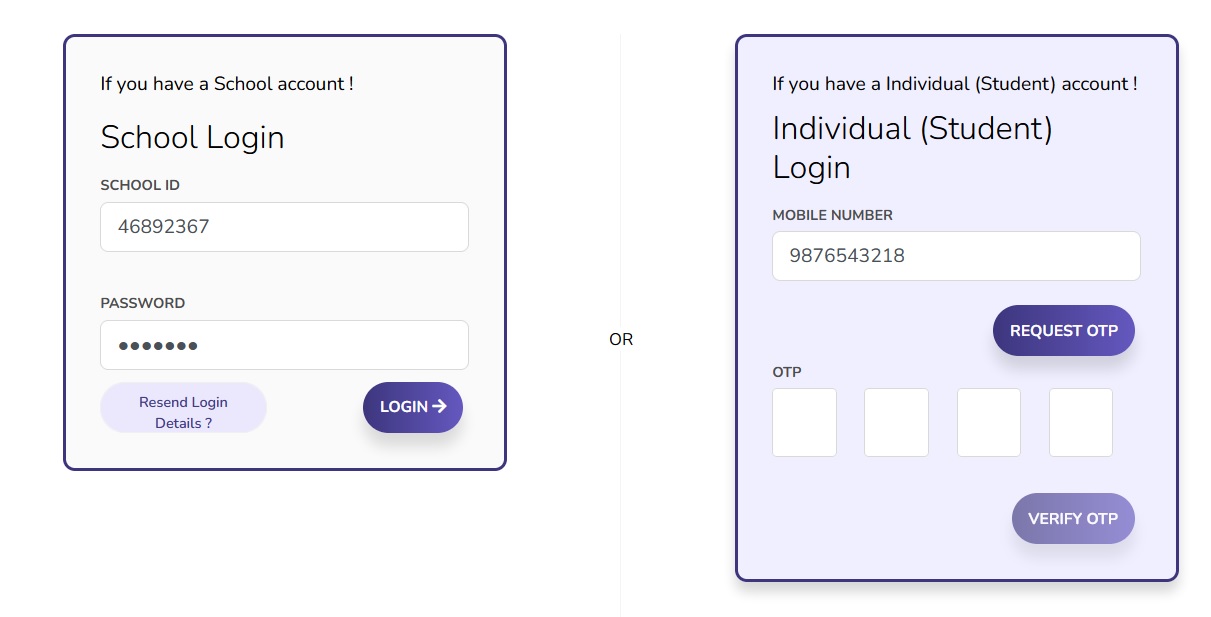The height and width of the screenshot is (617, 1211).
Task: Select the third OTP digit box
Action: pyautogui.click(x=988, y=423)
